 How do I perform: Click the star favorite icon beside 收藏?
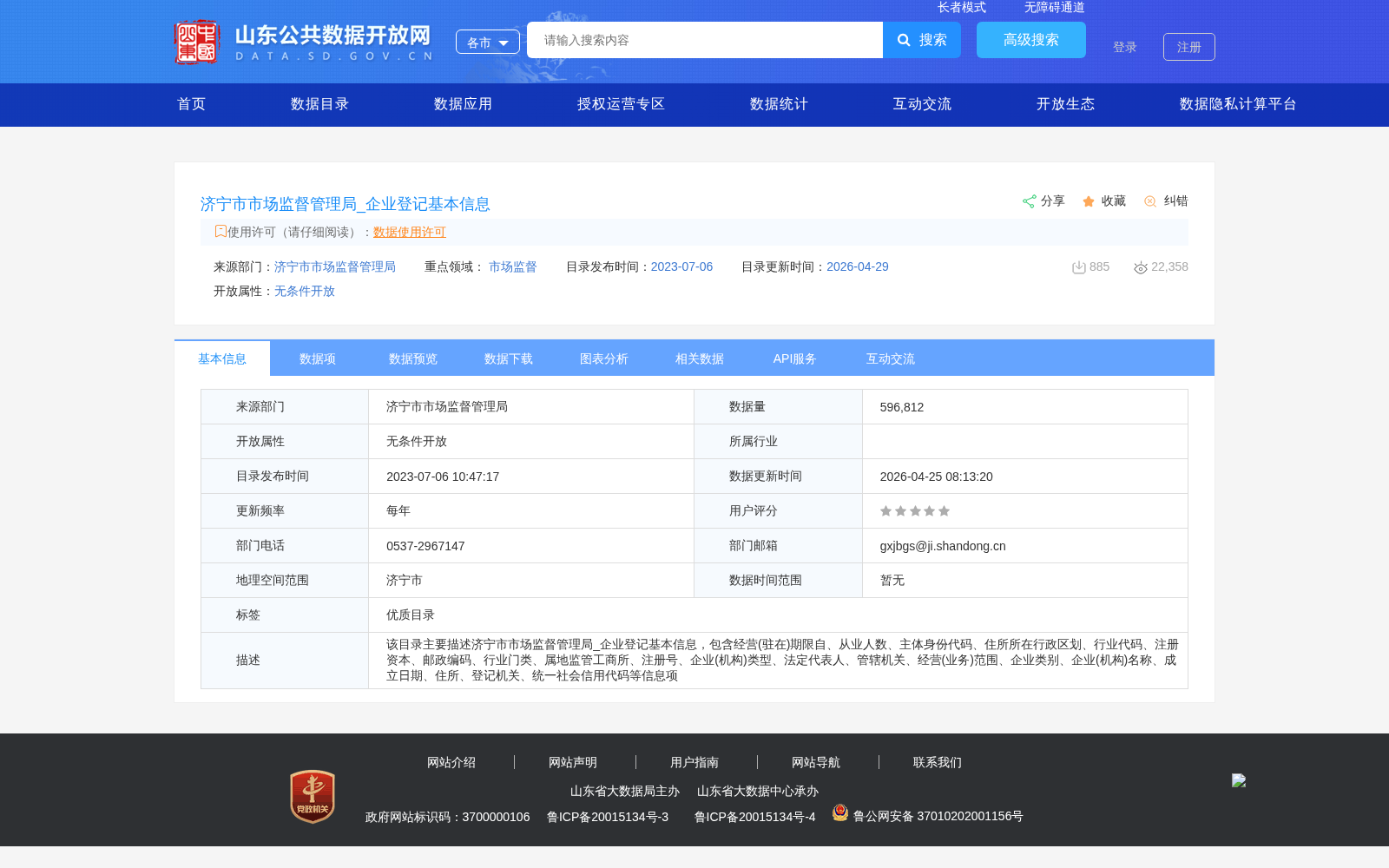(1089, 201)
